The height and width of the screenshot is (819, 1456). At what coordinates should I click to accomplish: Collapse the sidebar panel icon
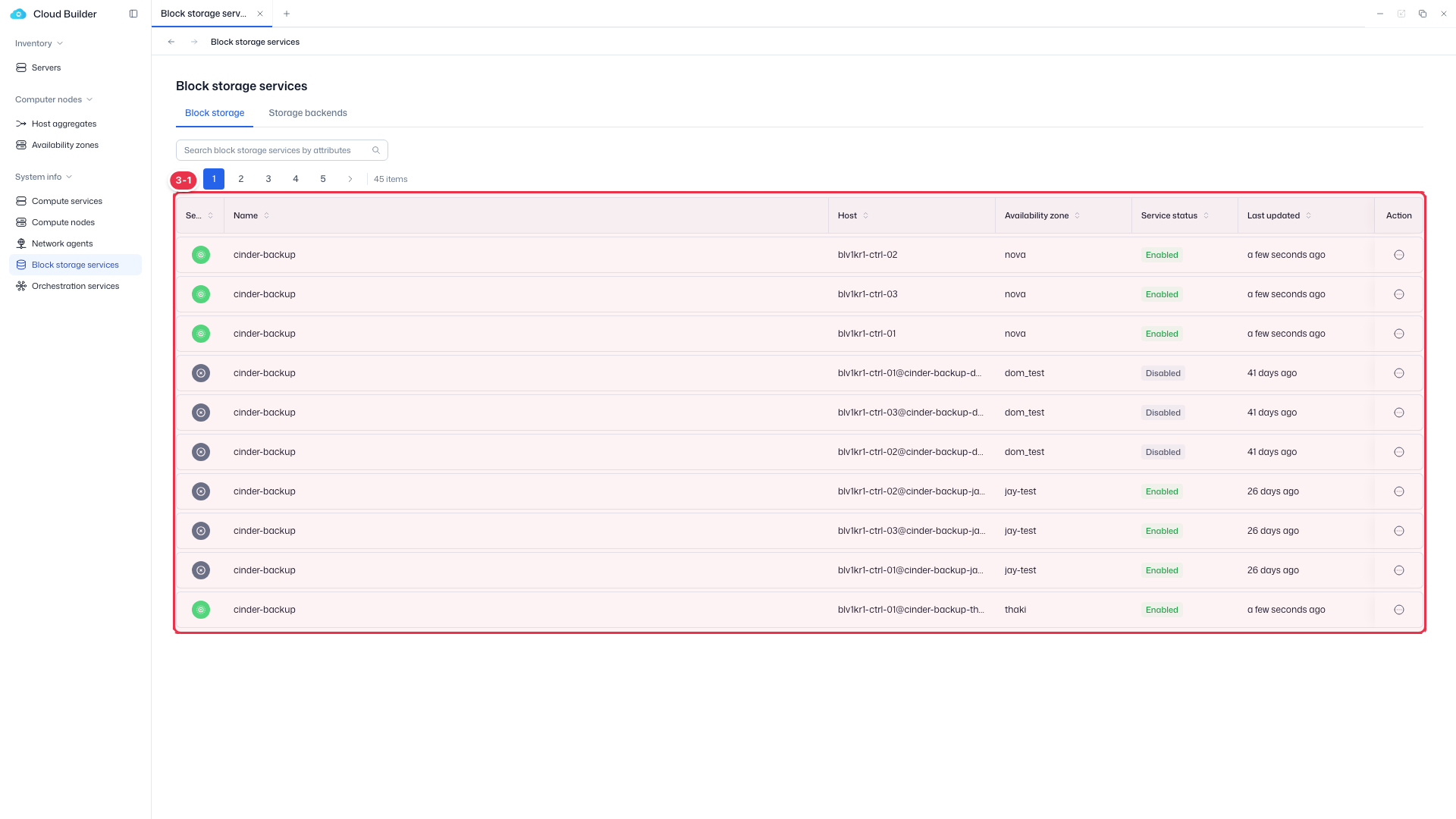pos(133,14)
